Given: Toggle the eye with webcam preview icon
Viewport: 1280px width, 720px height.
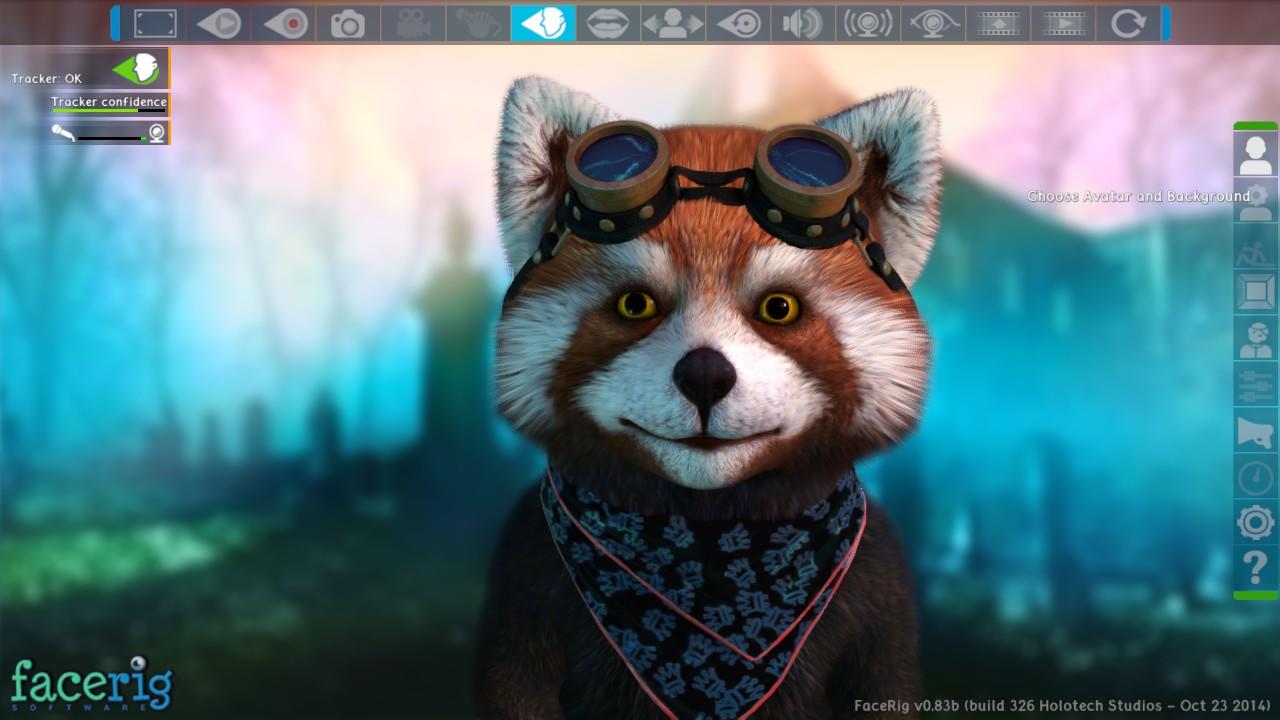Looking at the screenshot, I should (x=934, y=23).
